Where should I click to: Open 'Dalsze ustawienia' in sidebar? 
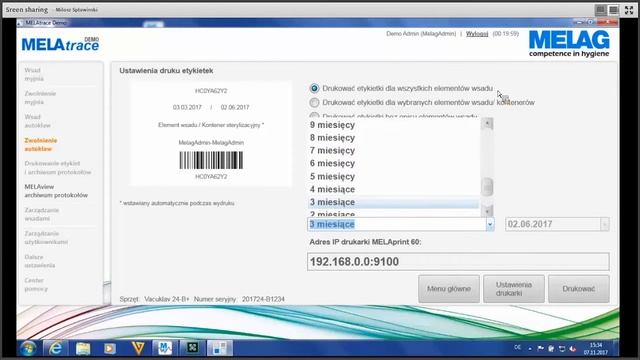(x=40, y=261)
